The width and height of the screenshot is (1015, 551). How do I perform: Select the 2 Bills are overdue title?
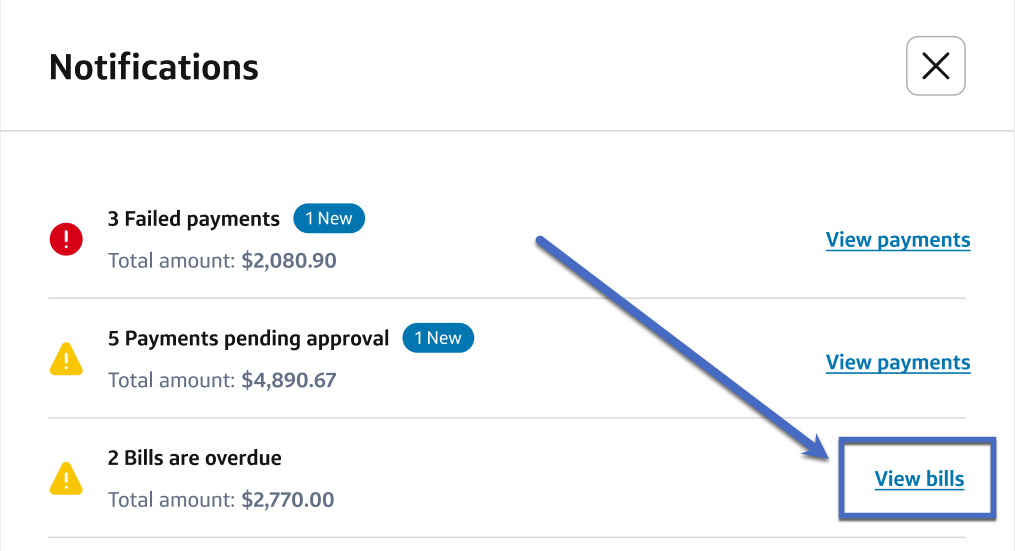pos(195,458)
